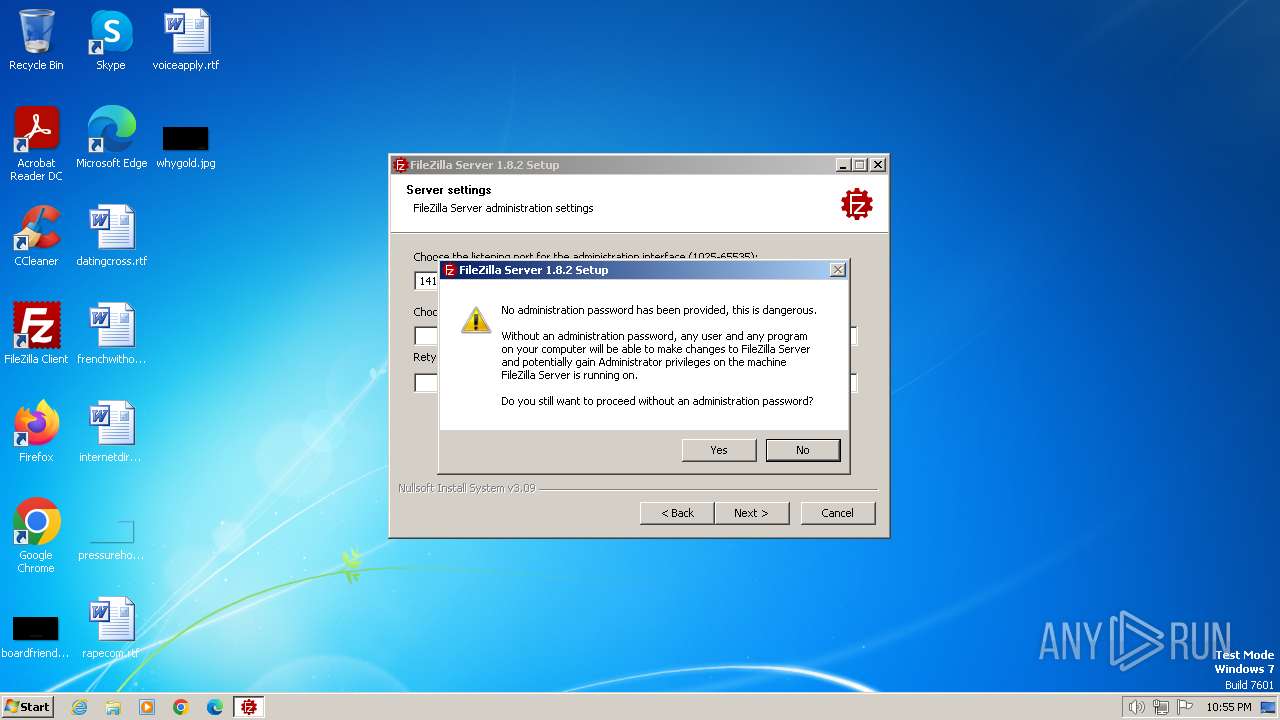This screenshot has width=1280, height=720.
Task: Open Internet Explorer in taskbar
Action: [79, 707]
